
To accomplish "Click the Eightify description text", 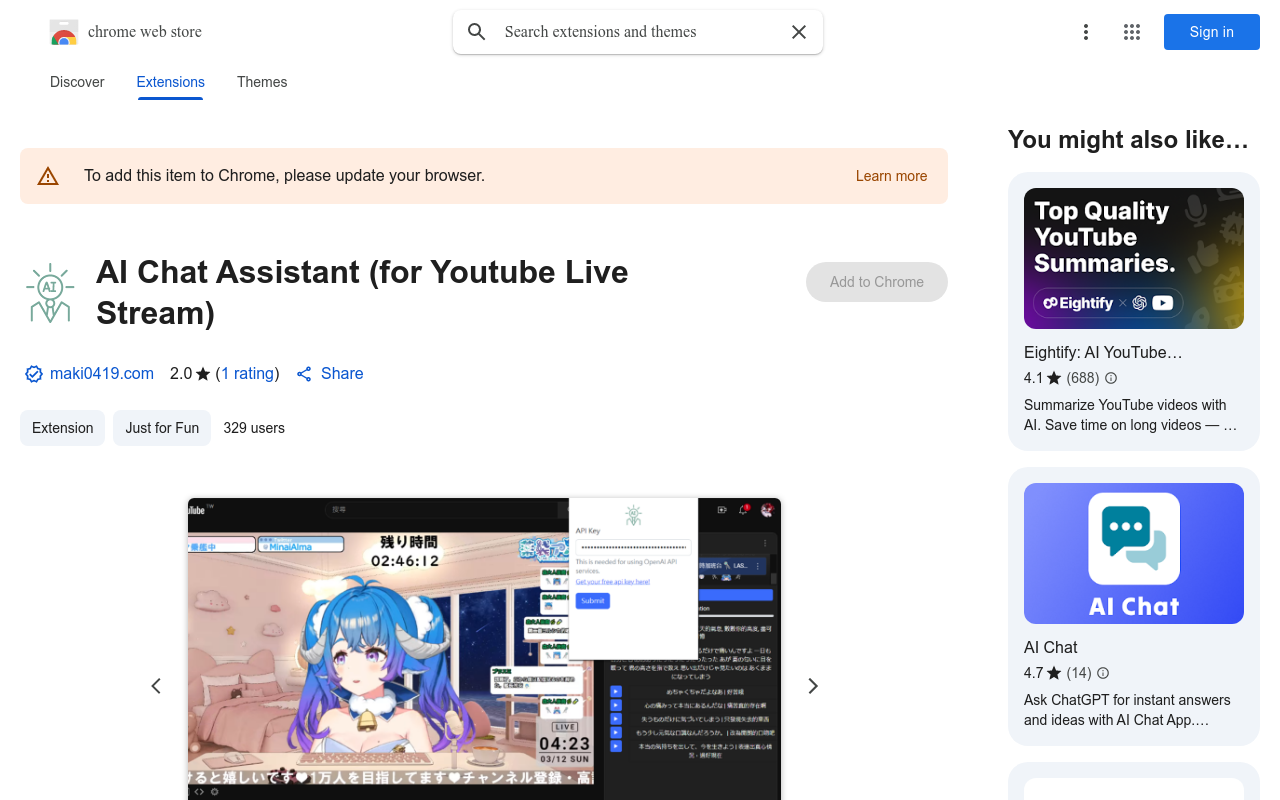I will [x=1130, y=415].
